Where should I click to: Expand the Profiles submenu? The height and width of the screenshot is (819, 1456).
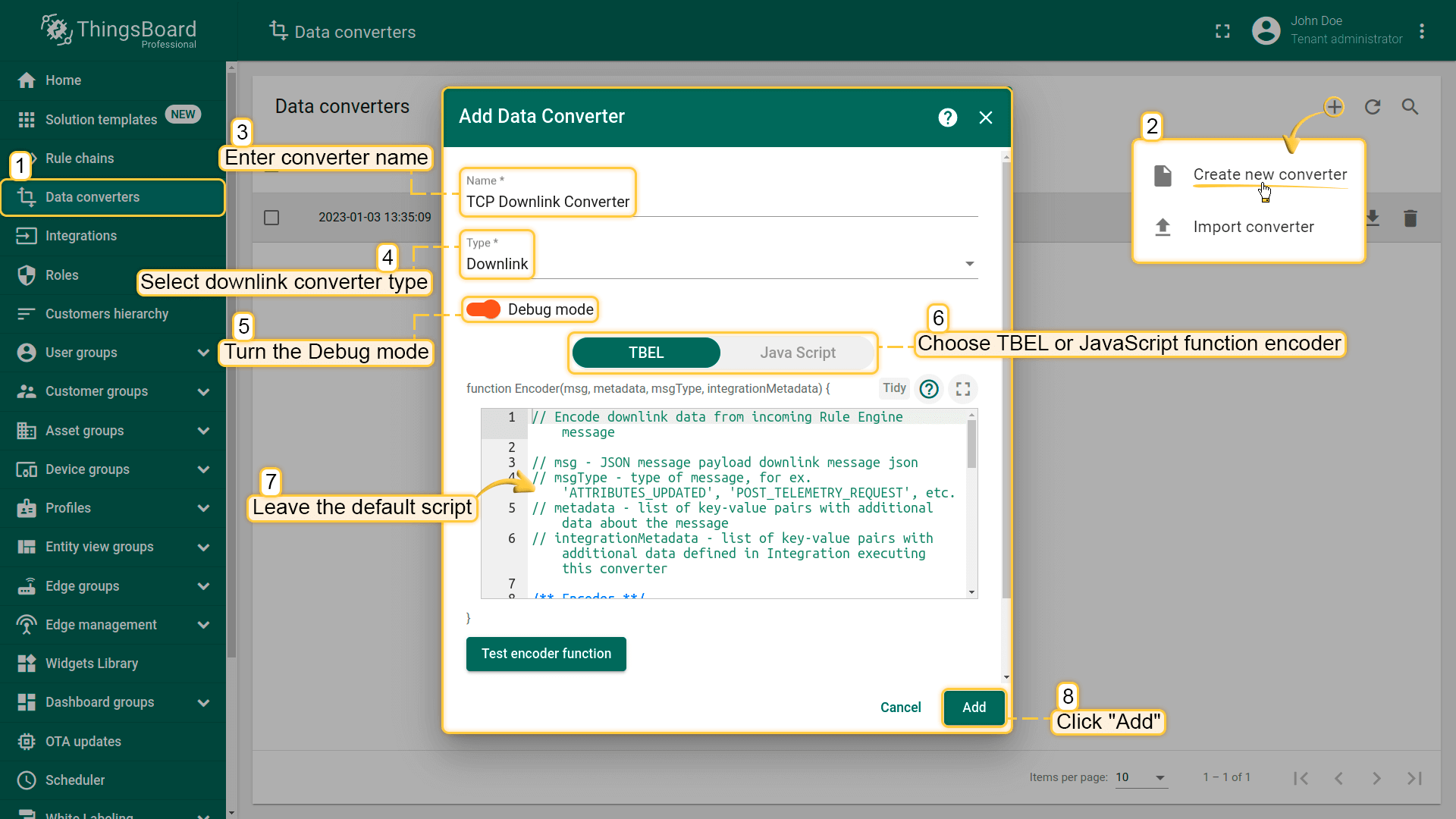[203, 508]
